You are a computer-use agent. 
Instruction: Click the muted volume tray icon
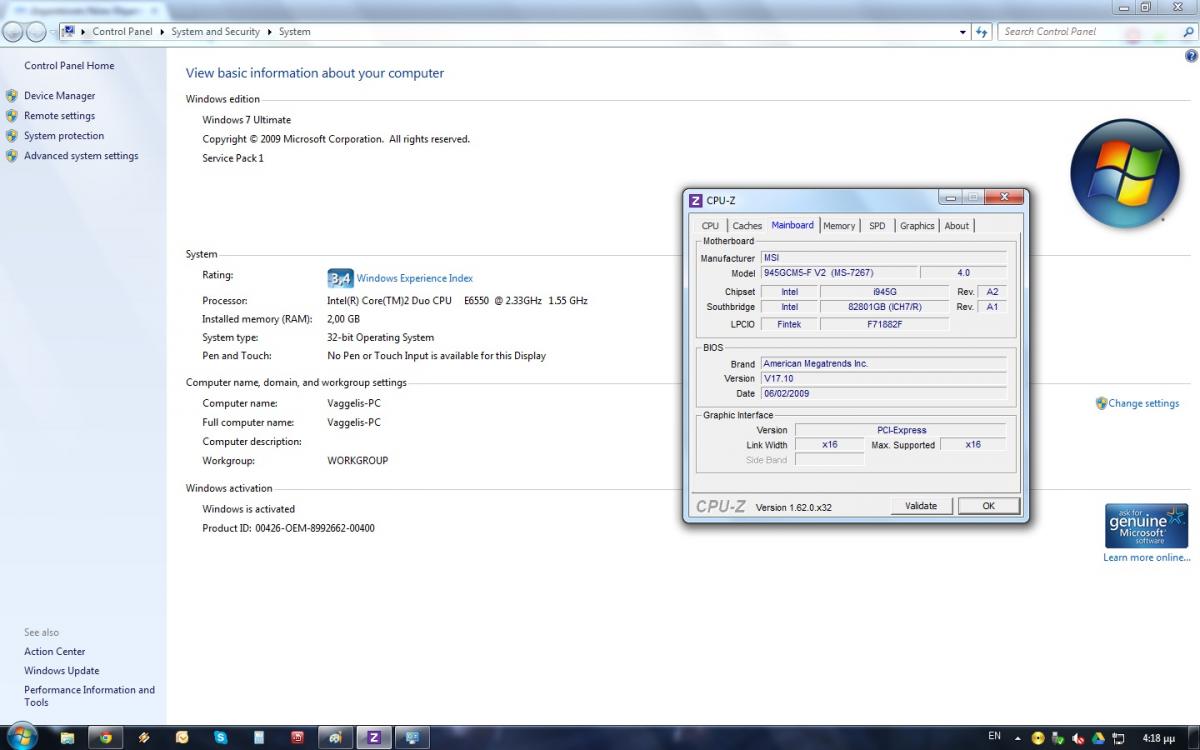pos(1079,738)
